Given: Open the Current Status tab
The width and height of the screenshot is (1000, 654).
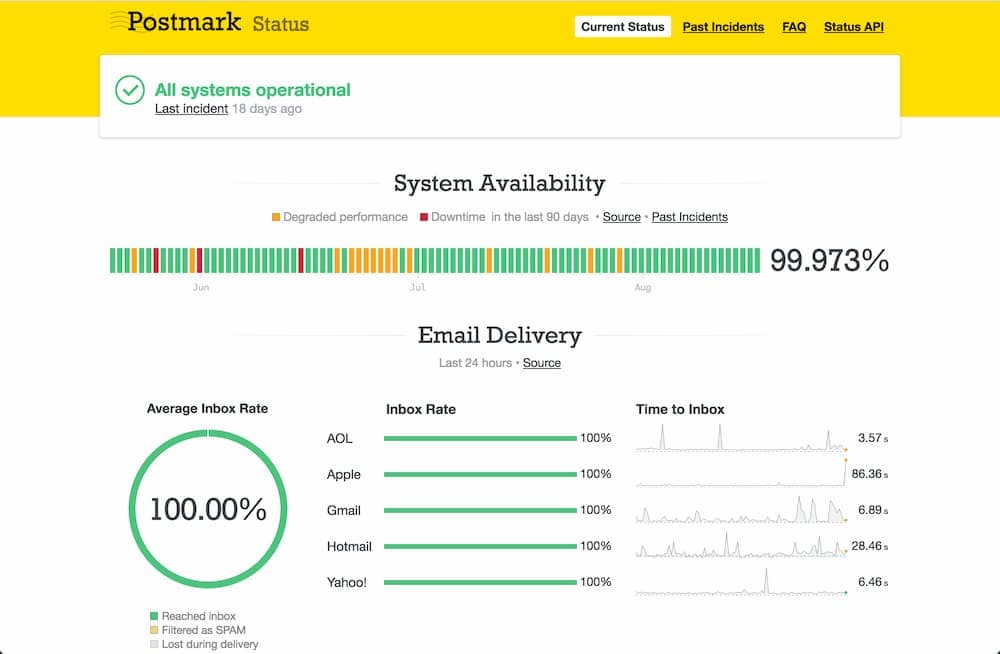Looking at the screenshot, I should click(x=622, y=27).
